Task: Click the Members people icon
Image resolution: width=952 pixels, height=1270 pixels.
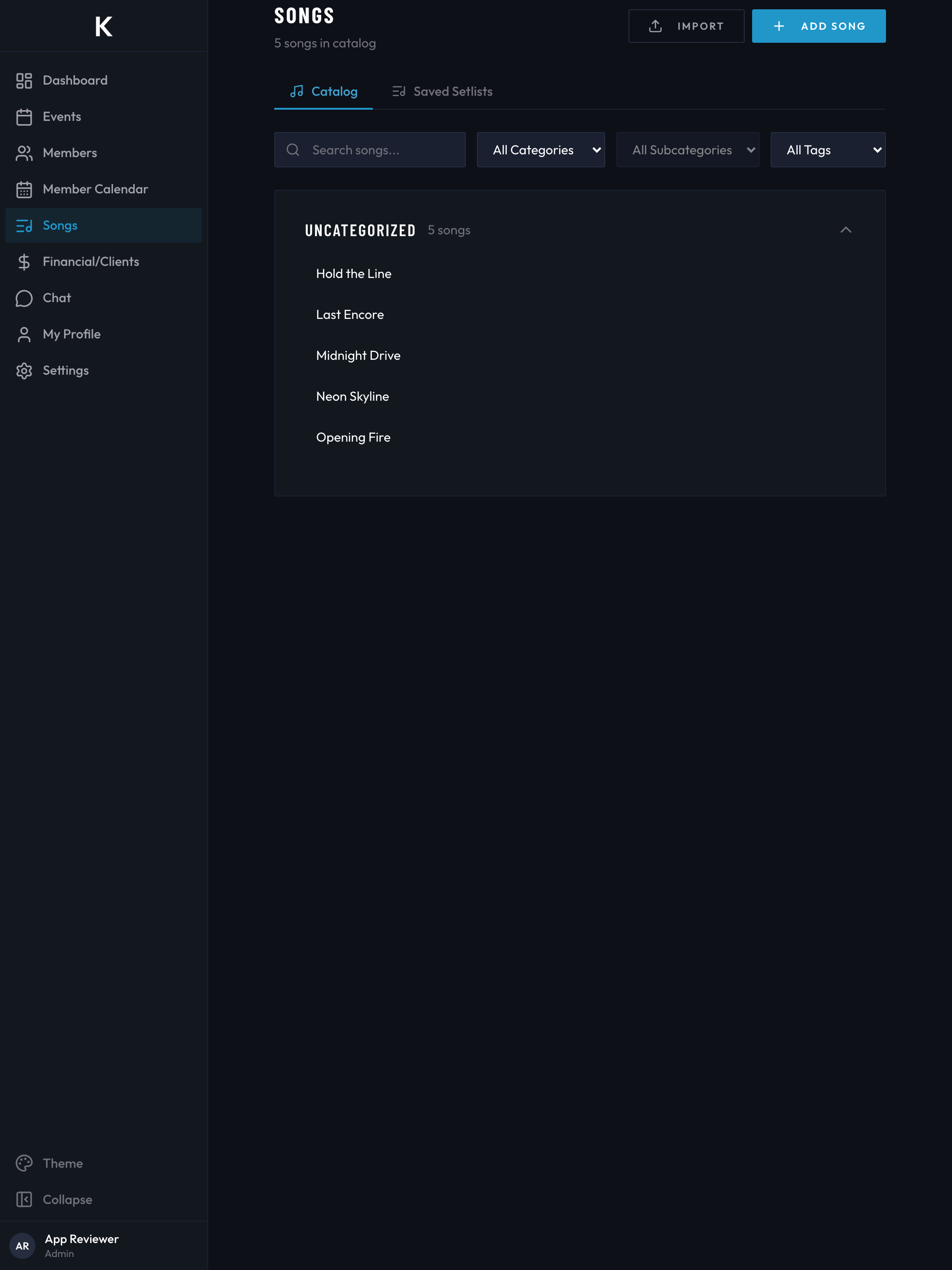Action: 24,153
